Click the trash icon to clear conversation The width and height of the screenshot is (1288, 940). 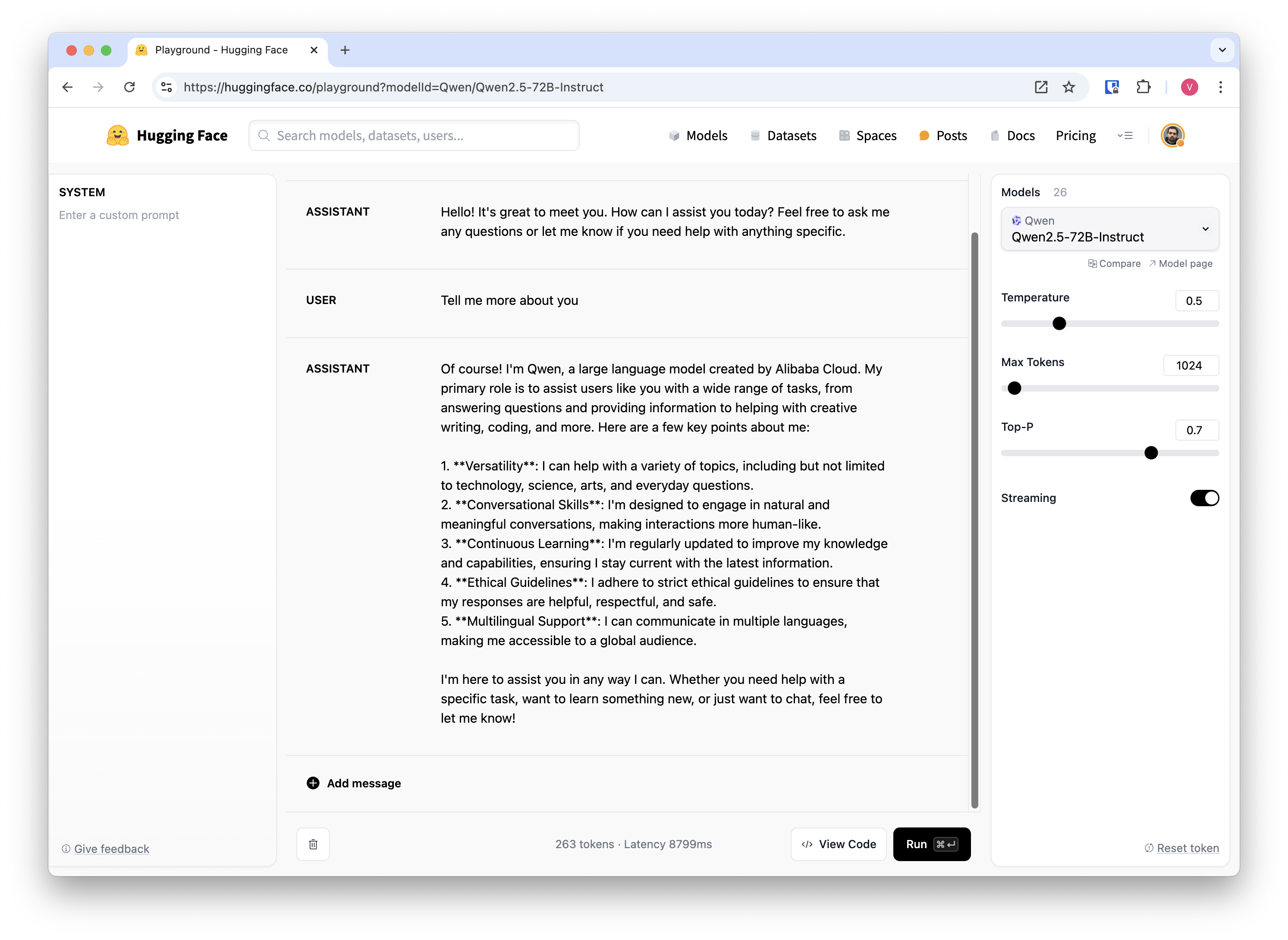(313, 844)
